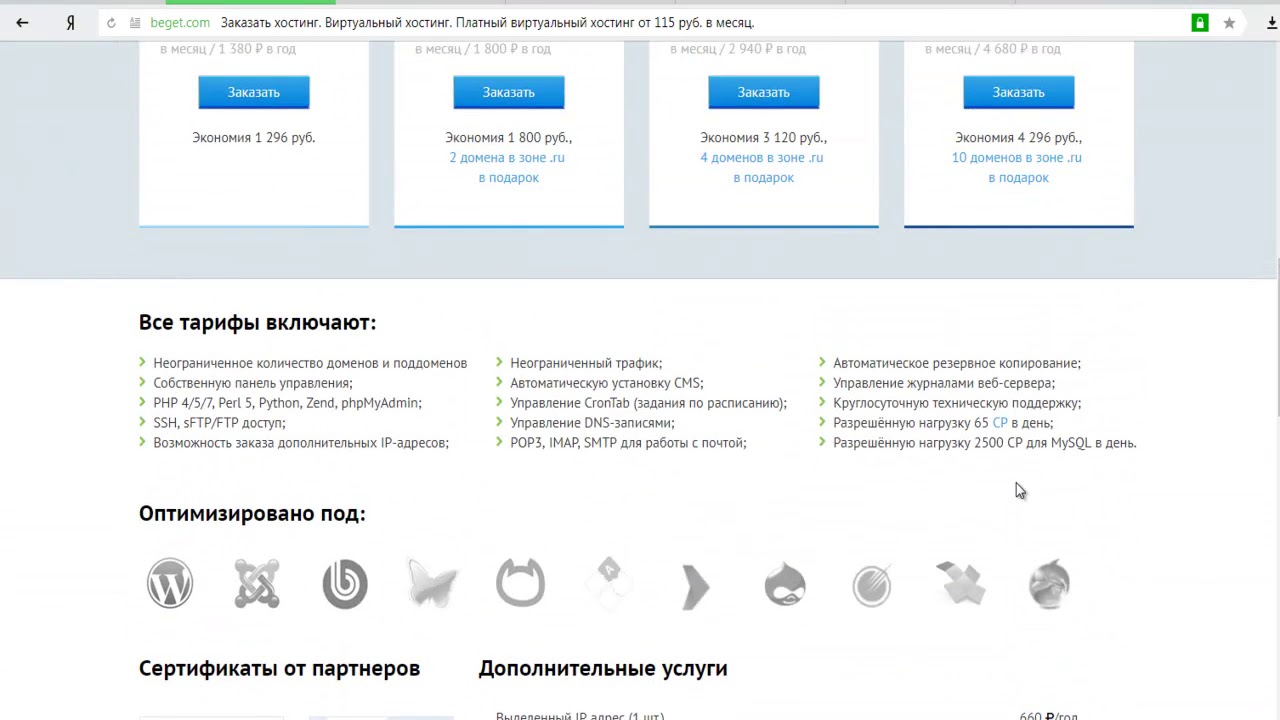Select the Drupal CMS logo
Image resolution: width=1280 pixels, height=720 pixels.
point(785,584)
